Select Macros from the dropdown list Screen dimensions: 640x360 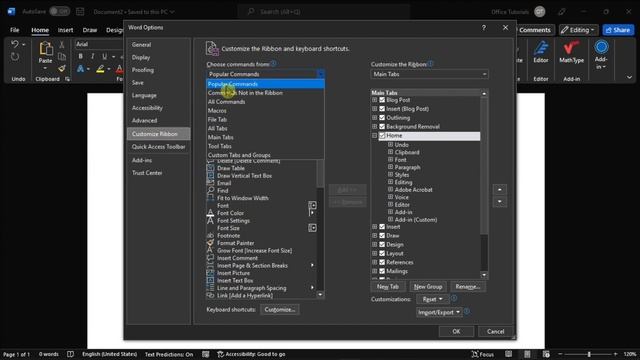pos(265,111)
